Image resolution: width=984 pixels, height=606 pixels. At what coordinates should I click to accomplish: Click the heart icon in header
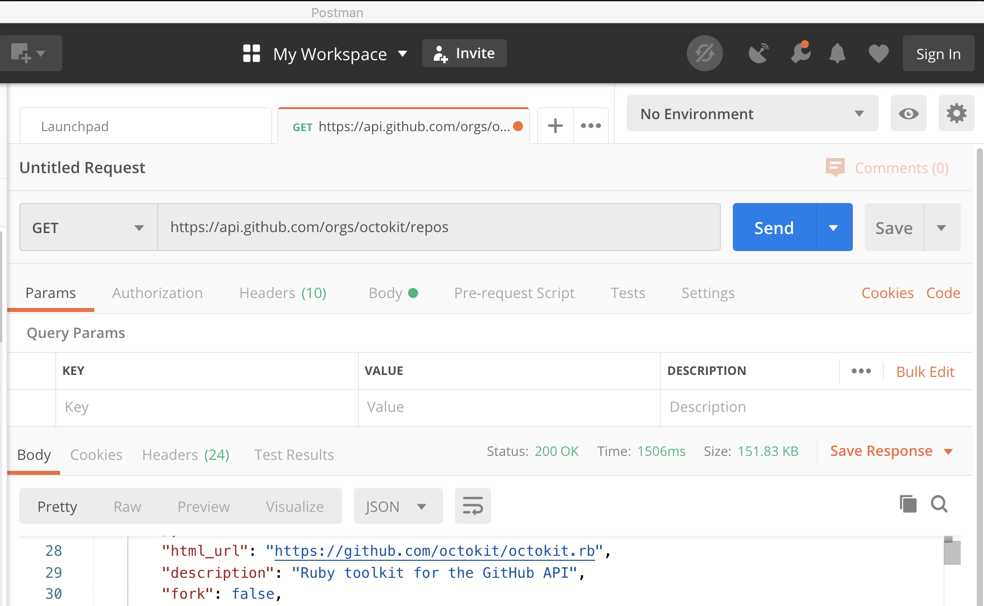click(878, 54)
